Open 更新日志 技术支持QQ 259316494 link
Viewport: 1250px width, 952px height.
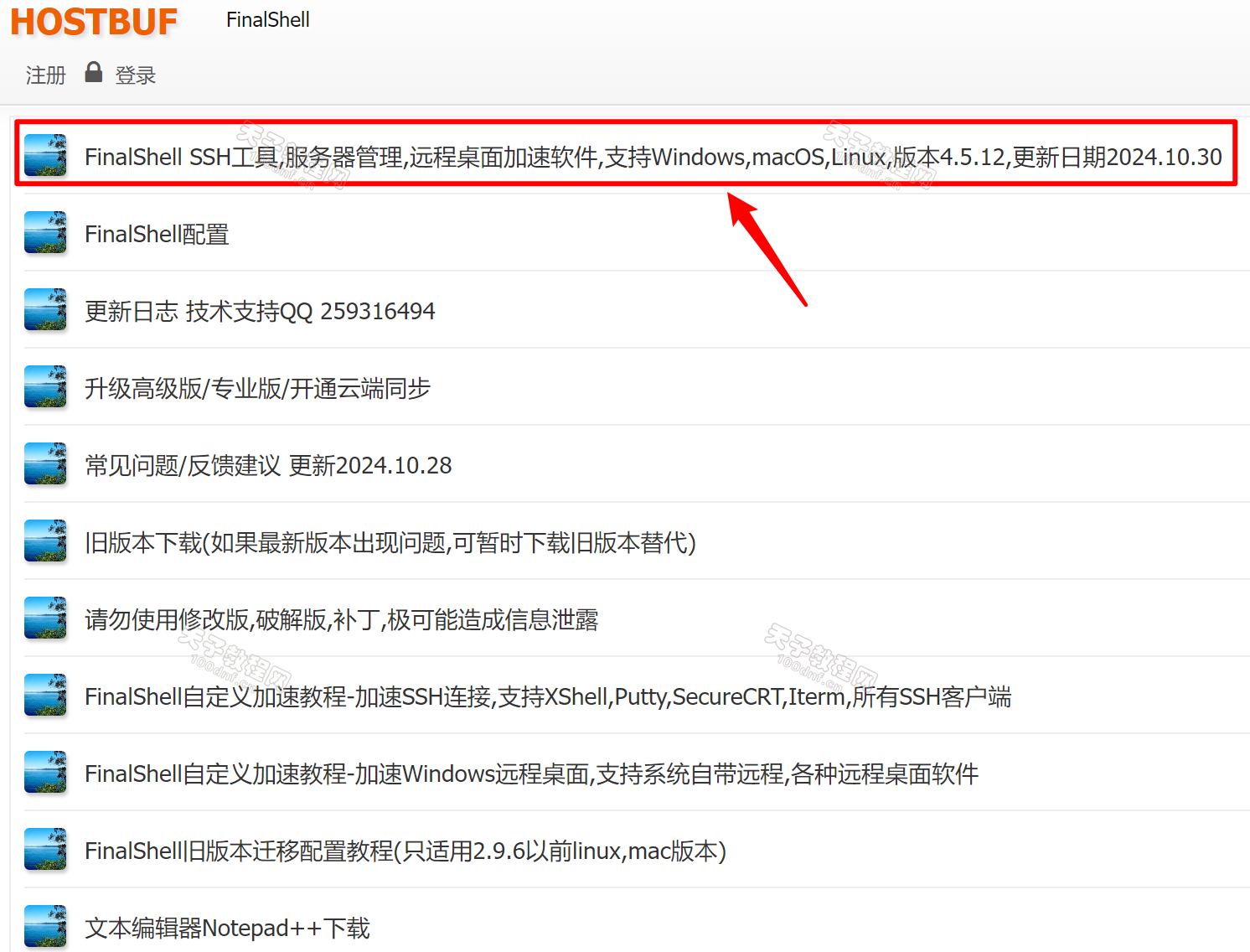260,311
